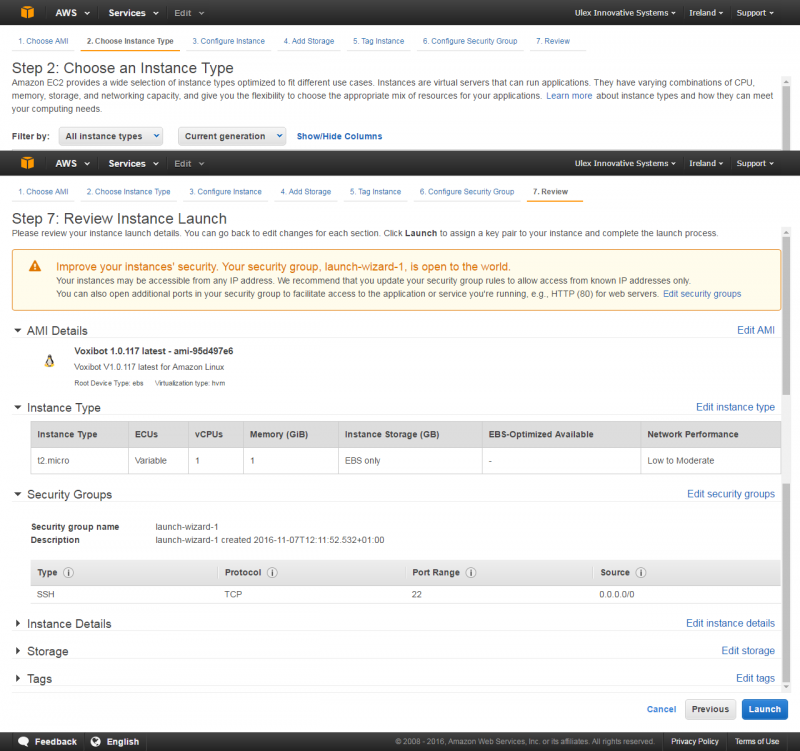Click the Show/Hide Columns link
Image resolution: width=800 pixels, height=751 pixels.
point(339,136)
